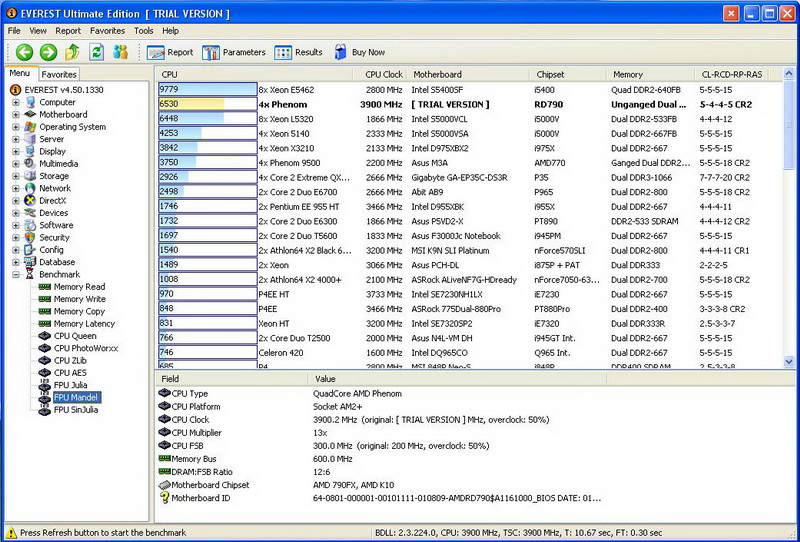Click the green Back arrow toolbar icon
Image resolution: width=800 pixels, height=542 pixels.
24,52
